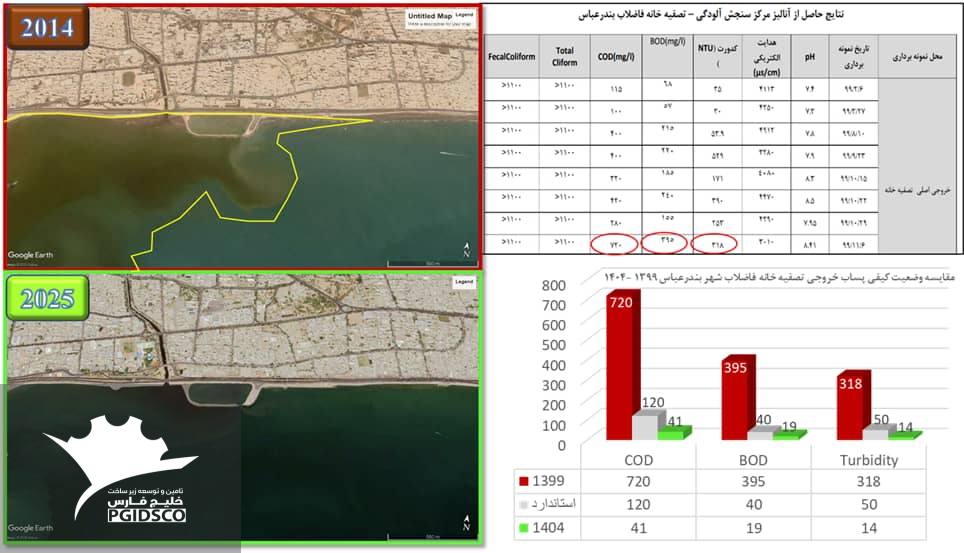The width and height of the screenshot is (964, 553).
Task: Click the FecalColiform column header
Action: click(512, 57)
